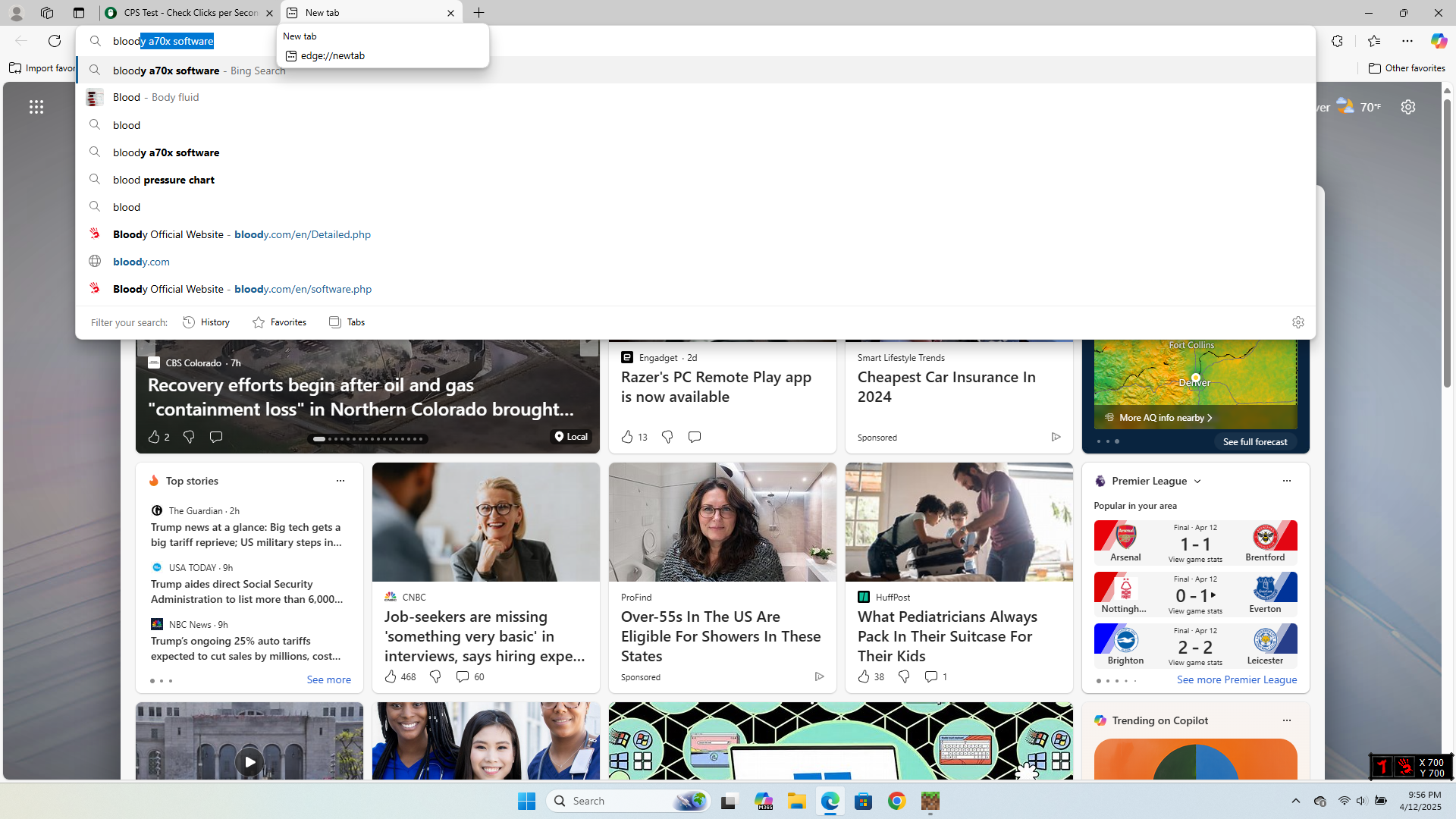Open The Guardian Trump news headline
1456x819 pixels.
point(246,535)
